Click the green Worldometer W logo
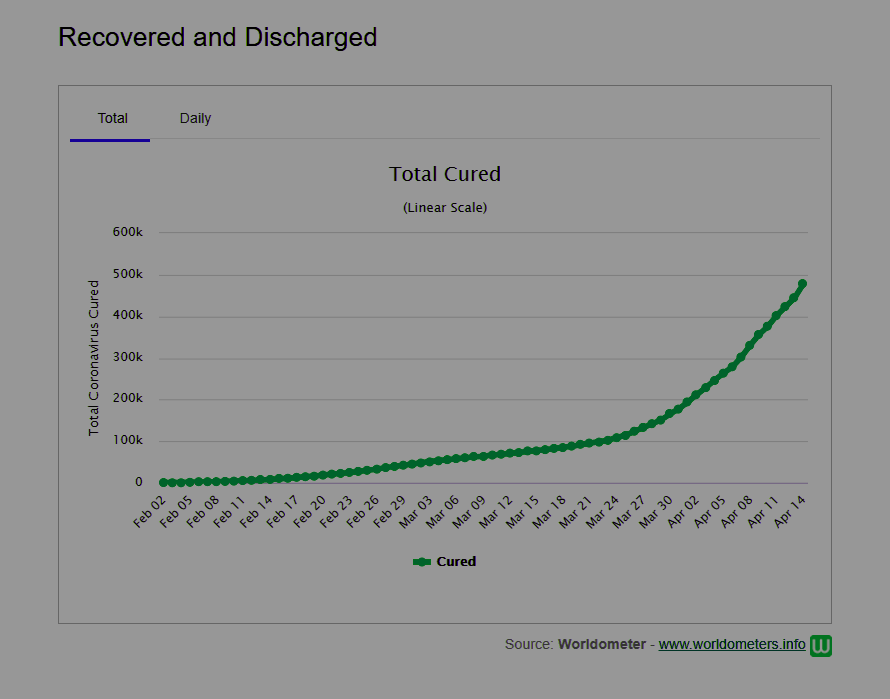The image size is (890, 699). tap(820, 645)
